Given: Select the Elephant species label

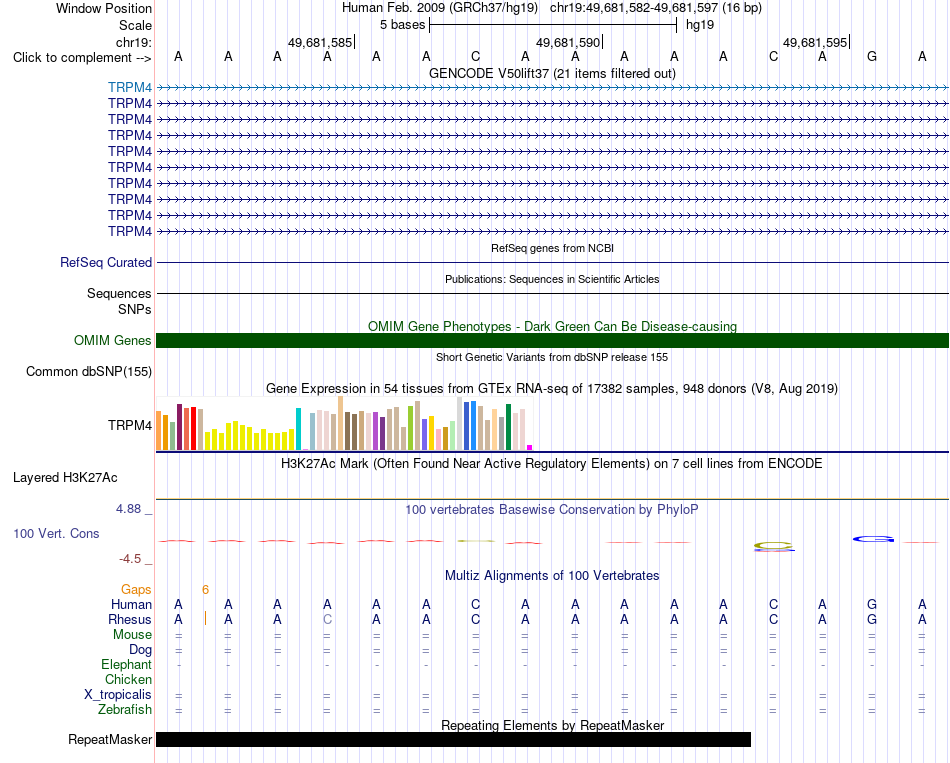Looking at the screenshot, I should pyautogui.click(x=126, y=664).
